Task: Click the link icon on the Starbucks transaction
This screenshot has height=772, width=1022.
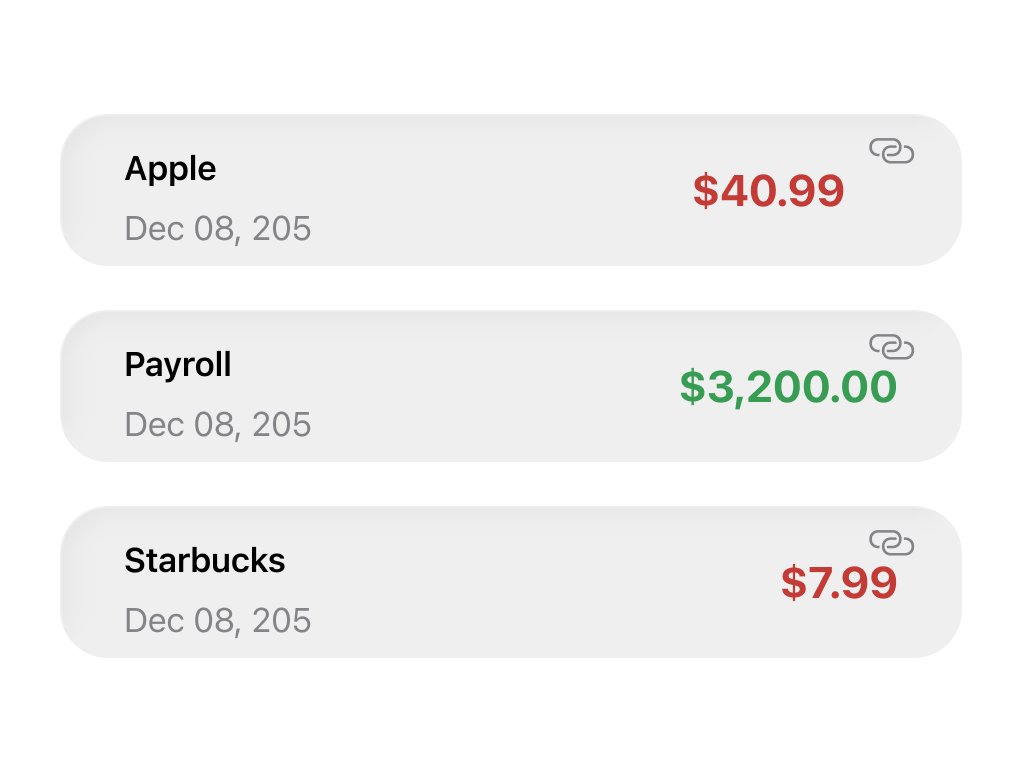Action: click(893, 544)
